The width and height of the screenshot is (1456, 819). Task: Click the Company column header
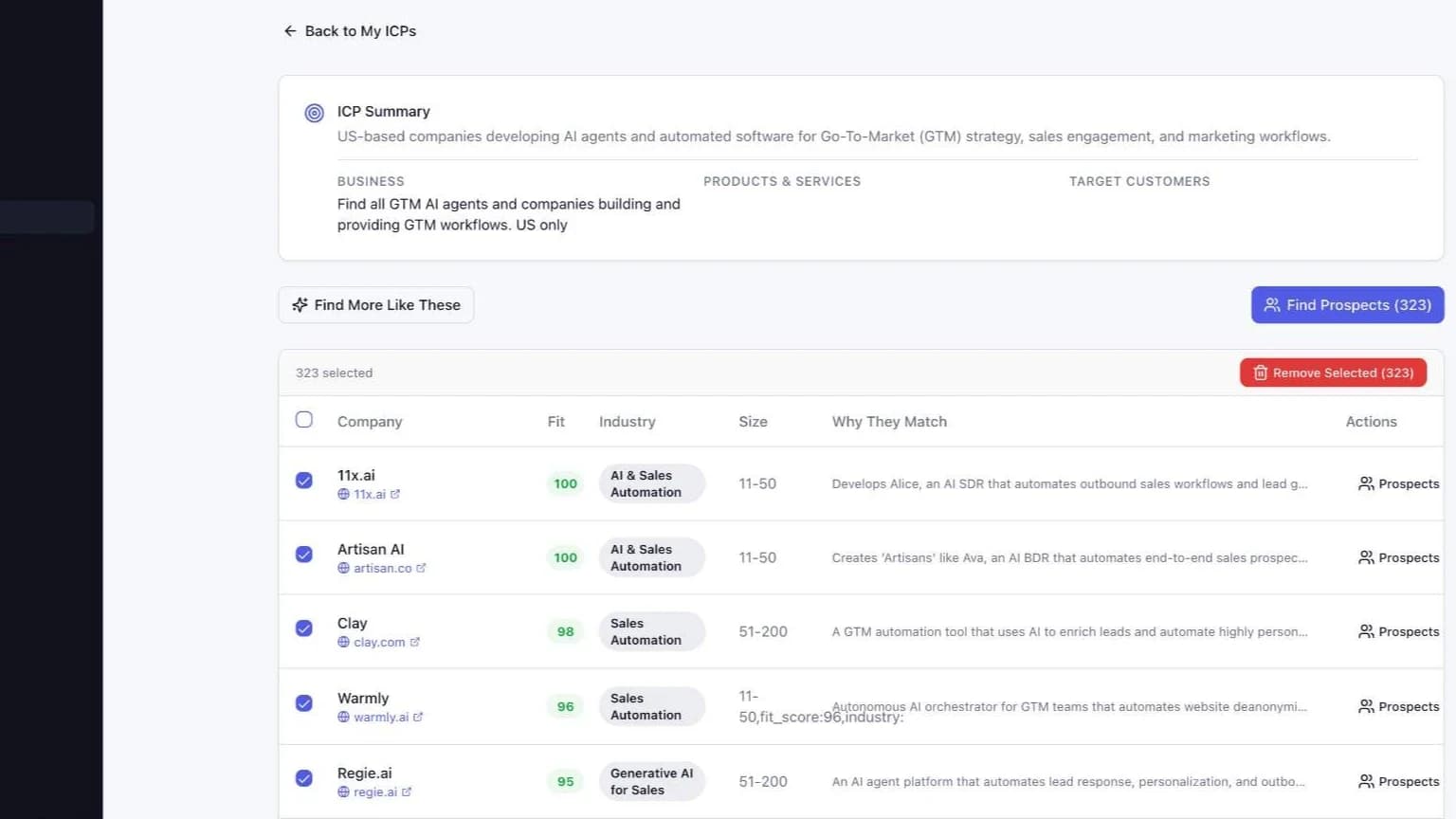370,422
